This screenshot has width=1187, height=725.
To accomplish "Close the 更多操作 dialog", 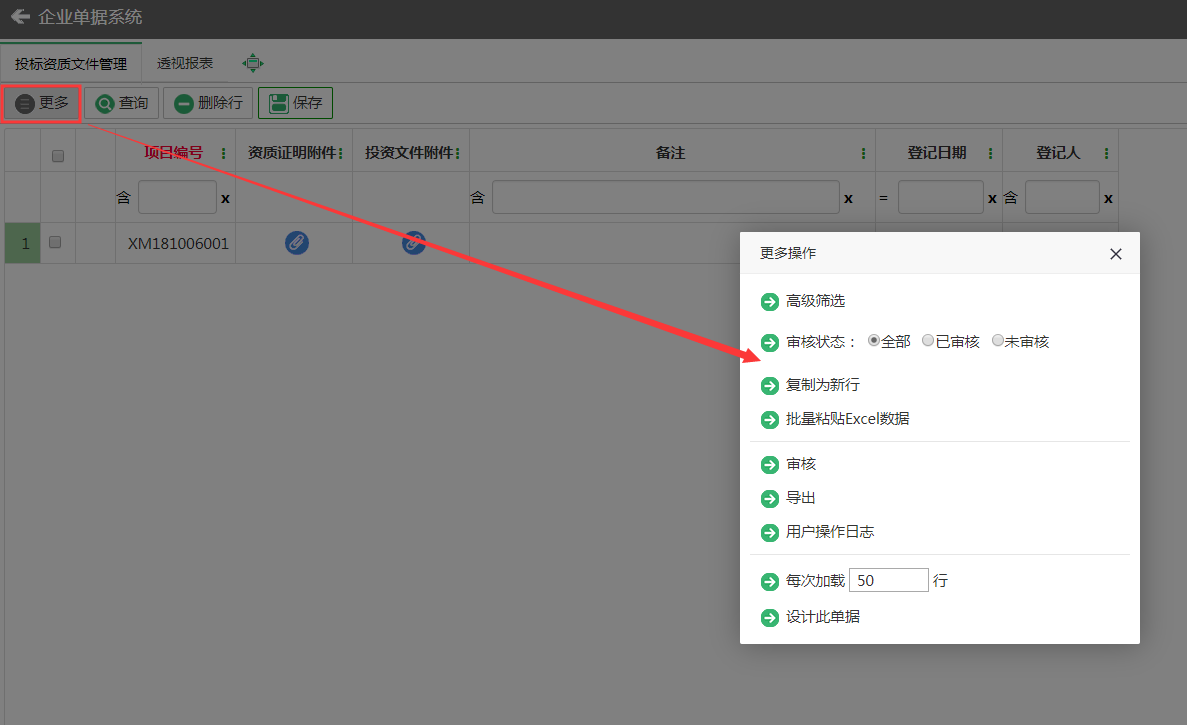I will coord(1115,254).
